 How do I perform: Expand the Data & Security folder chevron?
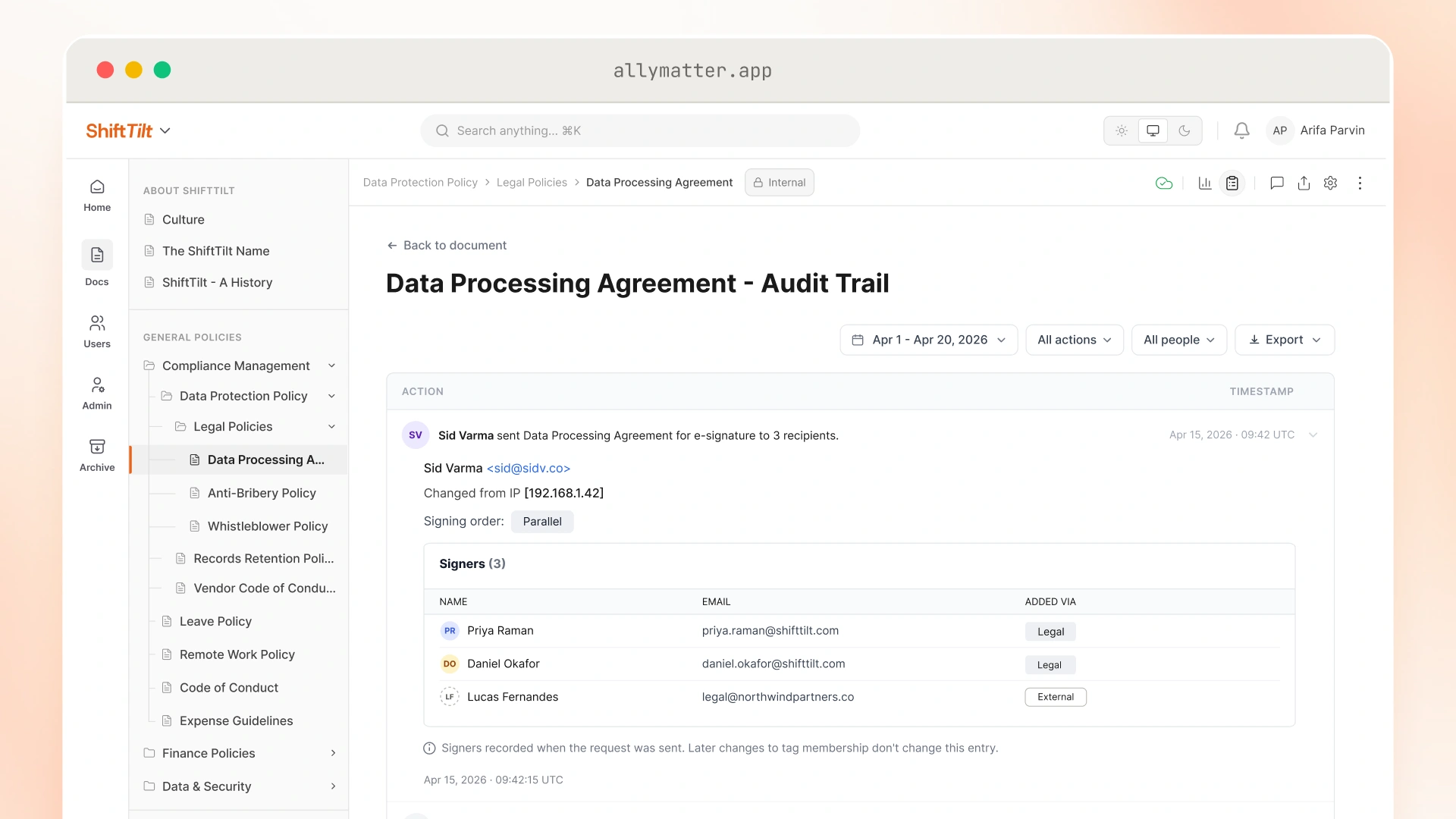[x=333, y=786]
